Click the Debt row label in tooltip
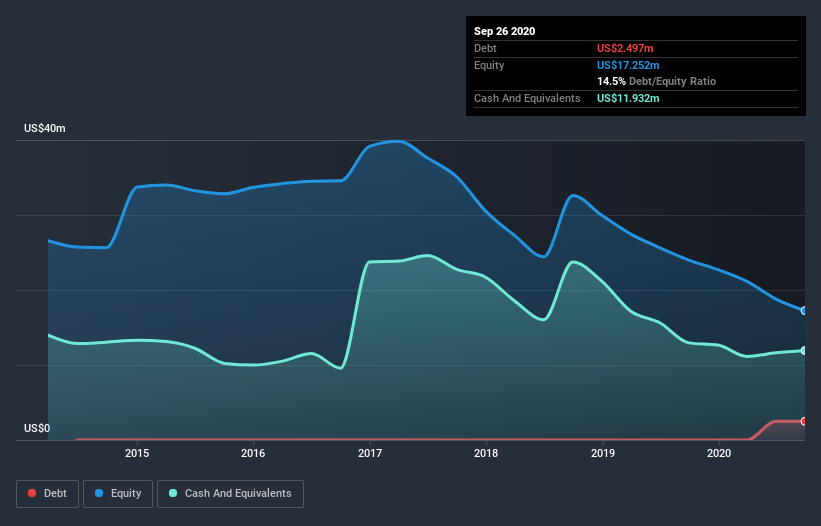Viewport: 821px width, 526px height. pyautogui.click(x=485, y=48)
